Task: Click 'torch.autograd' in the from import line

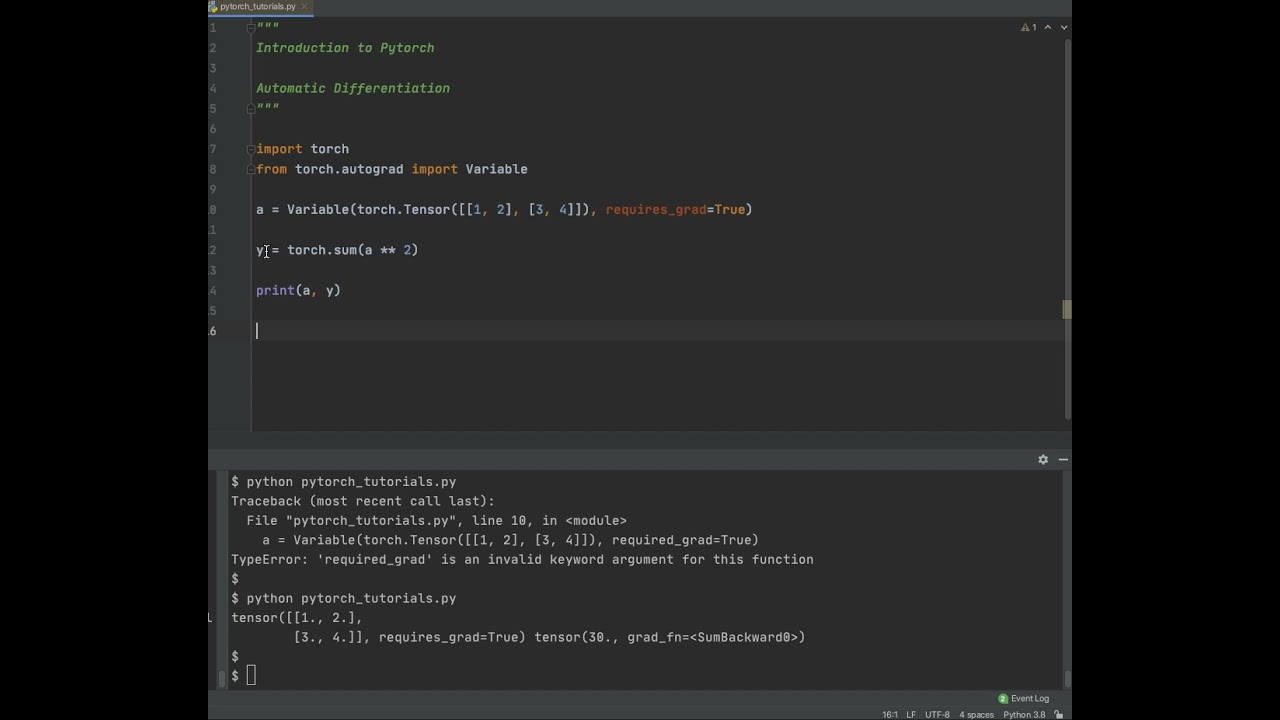Action: click(349, 169)
